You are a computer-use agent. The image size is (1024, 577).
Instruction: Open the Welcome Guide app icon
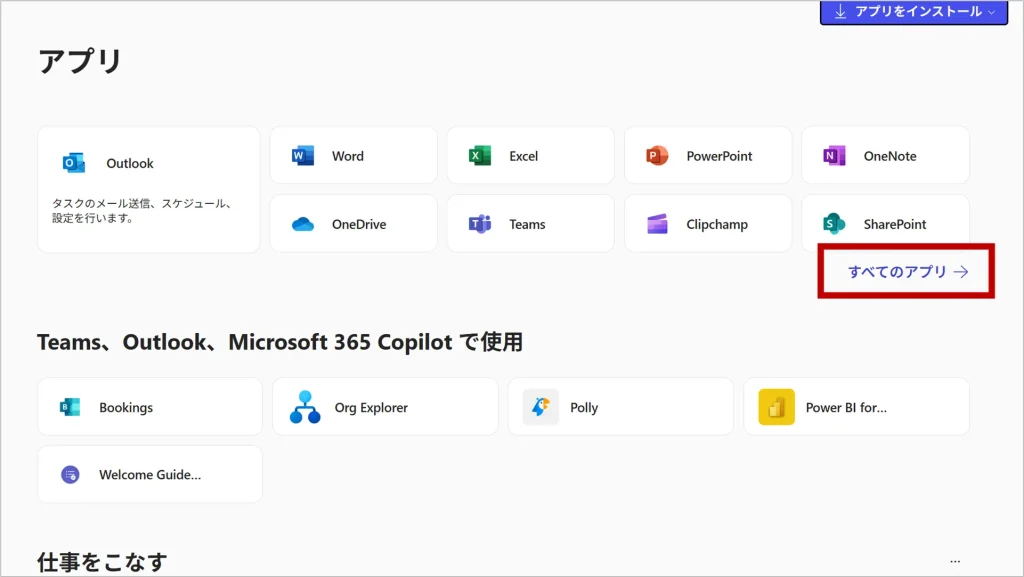coord(70,475)
